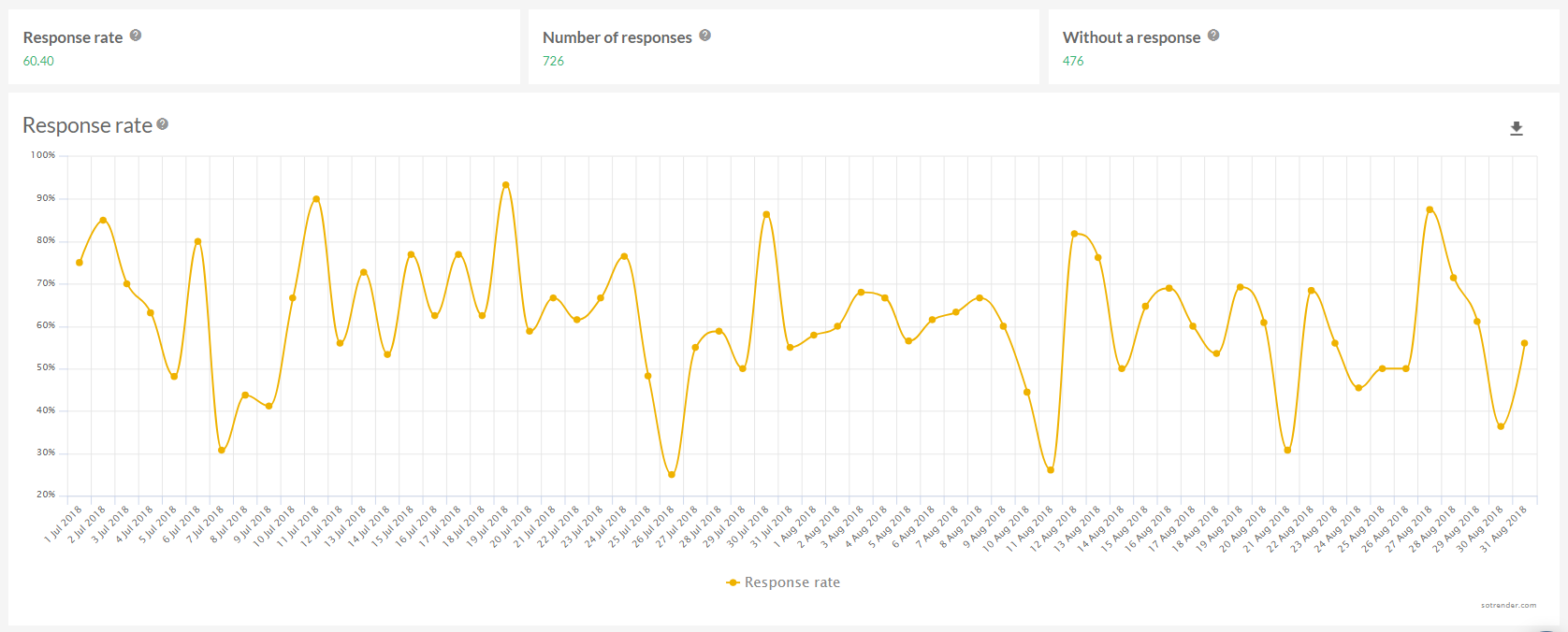This screenshot has height=632, width=1568.
Task: Click the 1 Jul 2018 data point
Action: [x=80, y=263]
